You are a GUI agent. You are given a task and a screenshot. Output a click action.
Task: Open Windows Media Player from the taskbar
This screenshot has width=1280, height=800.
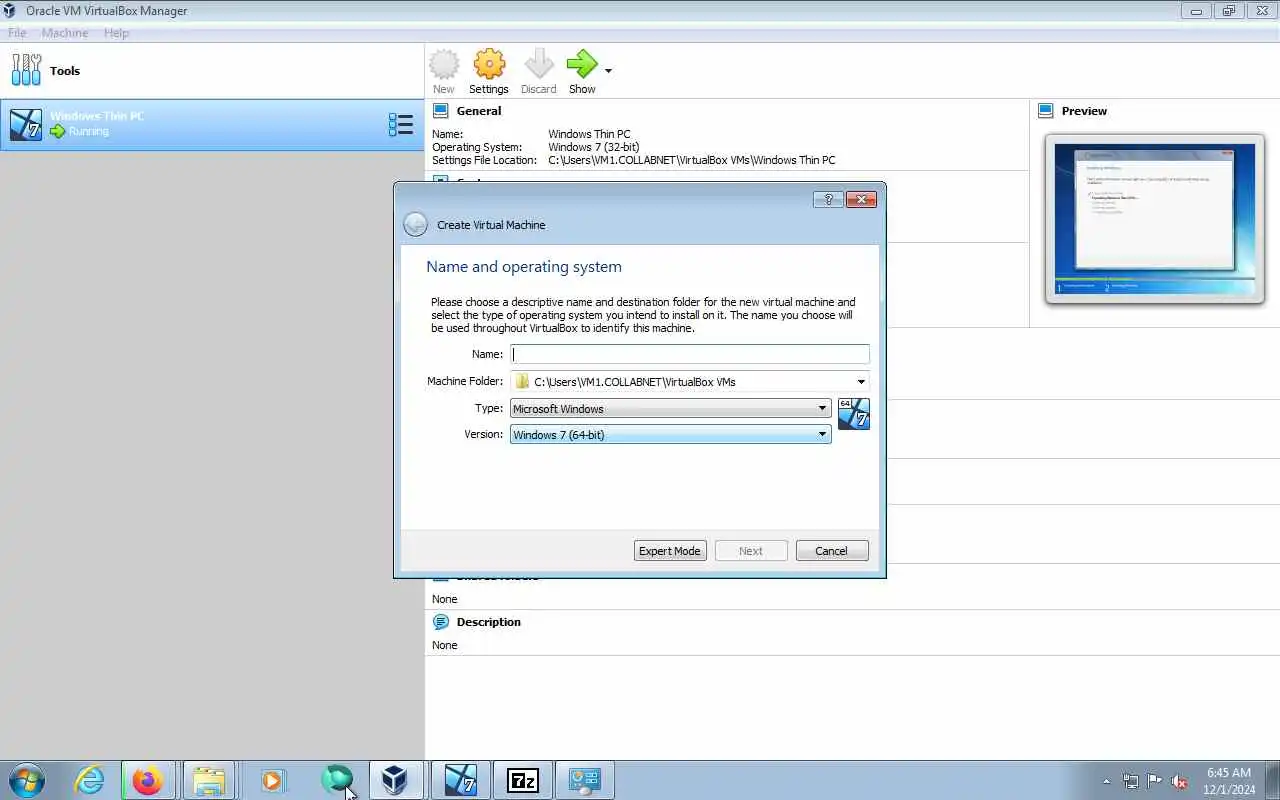tap(272, 780)
